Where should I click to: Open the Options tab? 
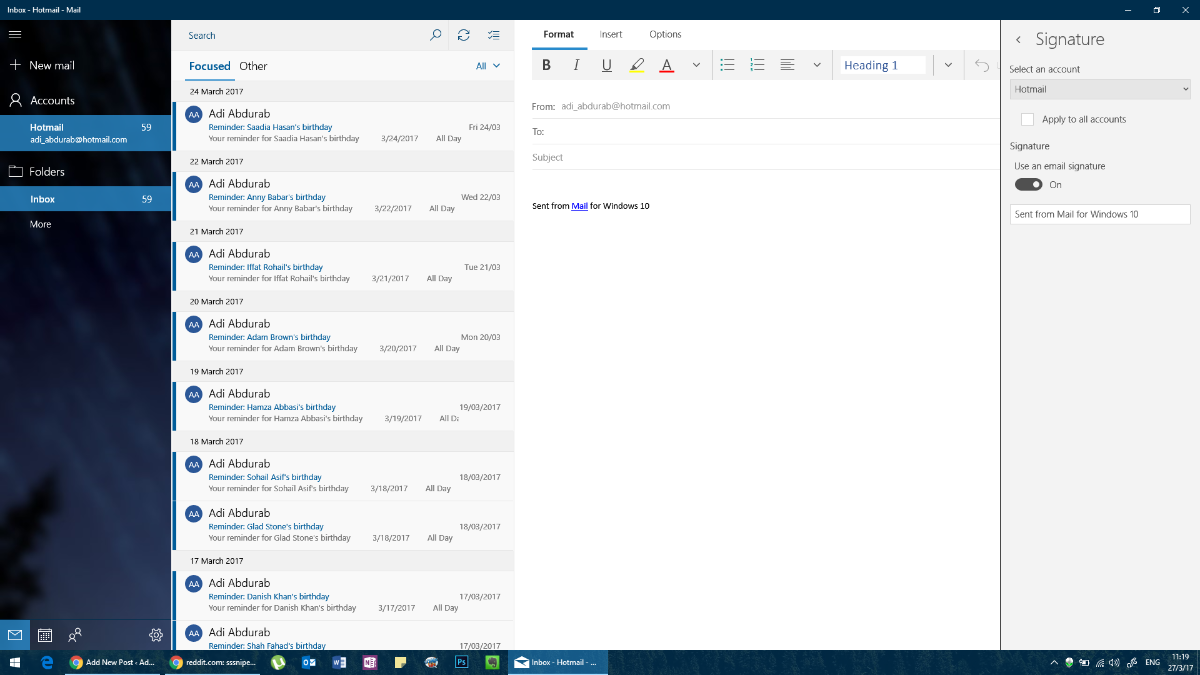pyautogui.click(x=665, y=34)
